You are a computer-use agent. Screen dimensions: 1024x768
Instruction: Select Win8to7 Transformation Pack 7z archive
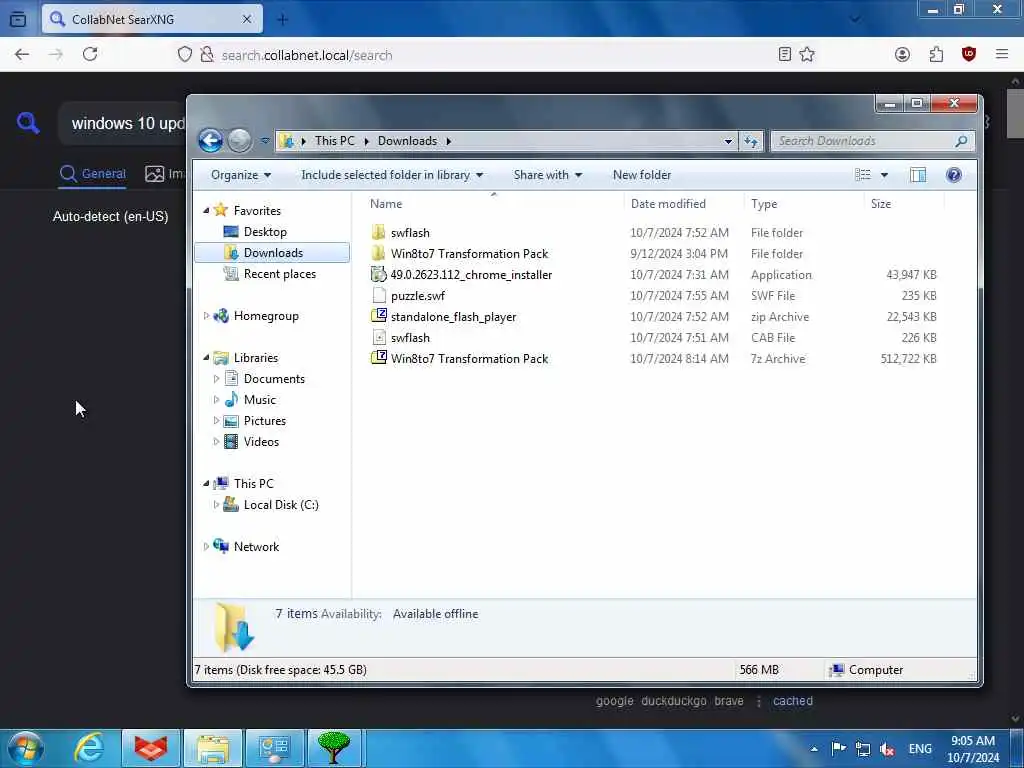(469, 359)
